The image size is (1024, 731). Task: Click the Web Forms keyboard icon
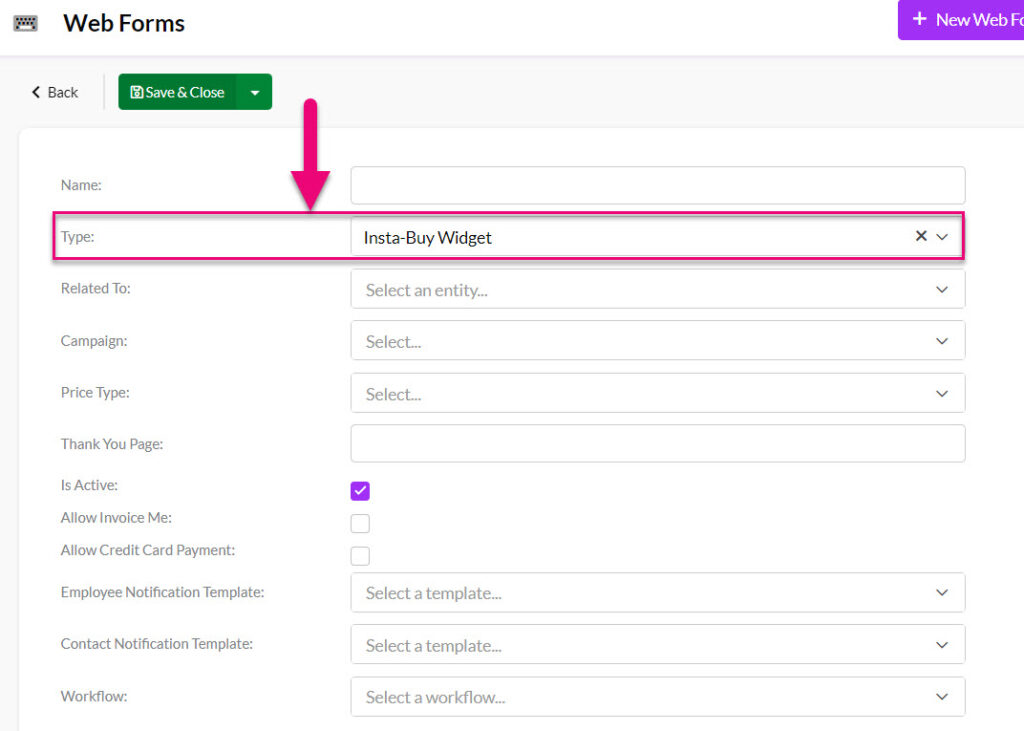[x=25, y=23]
